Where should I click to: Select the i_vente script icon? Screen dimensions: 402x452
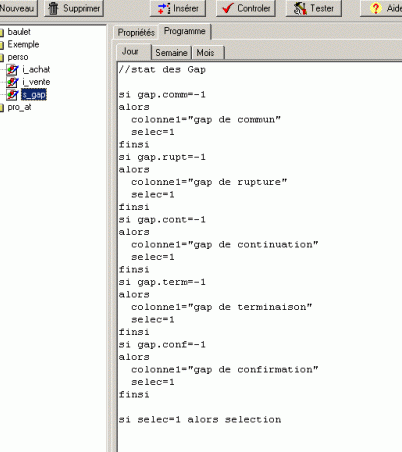(13, 82)
